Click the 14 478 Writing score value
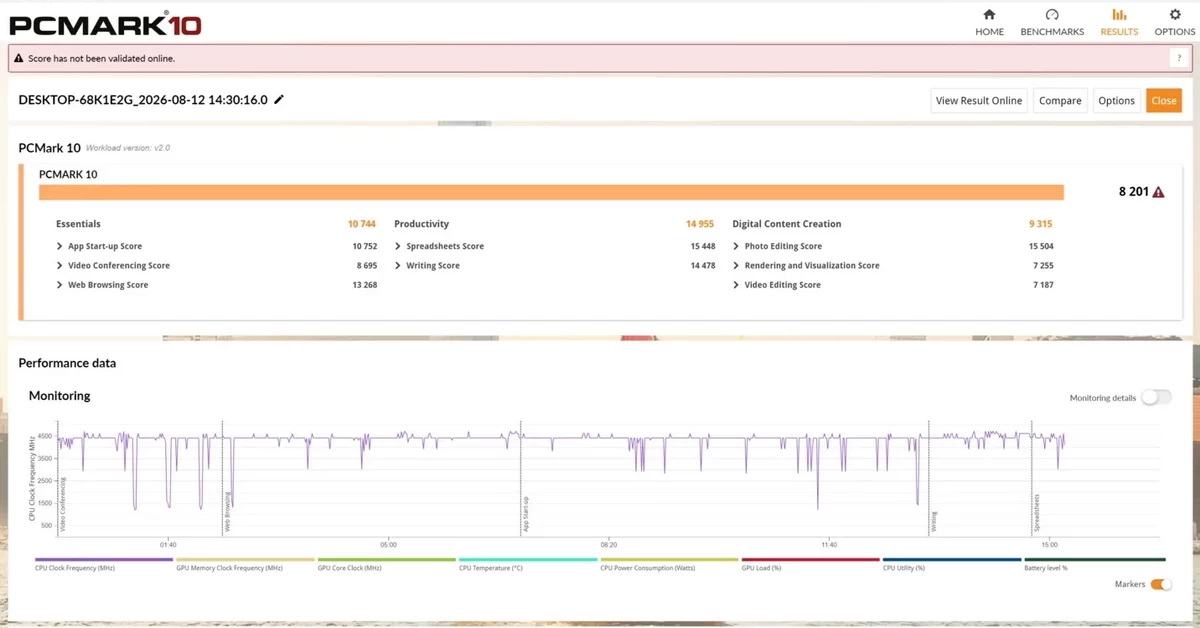 (702, 266)
